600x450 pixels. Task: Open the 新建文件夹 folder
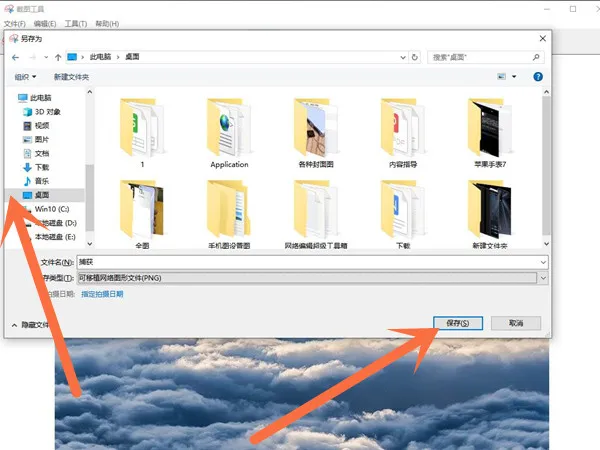[490, 214]
